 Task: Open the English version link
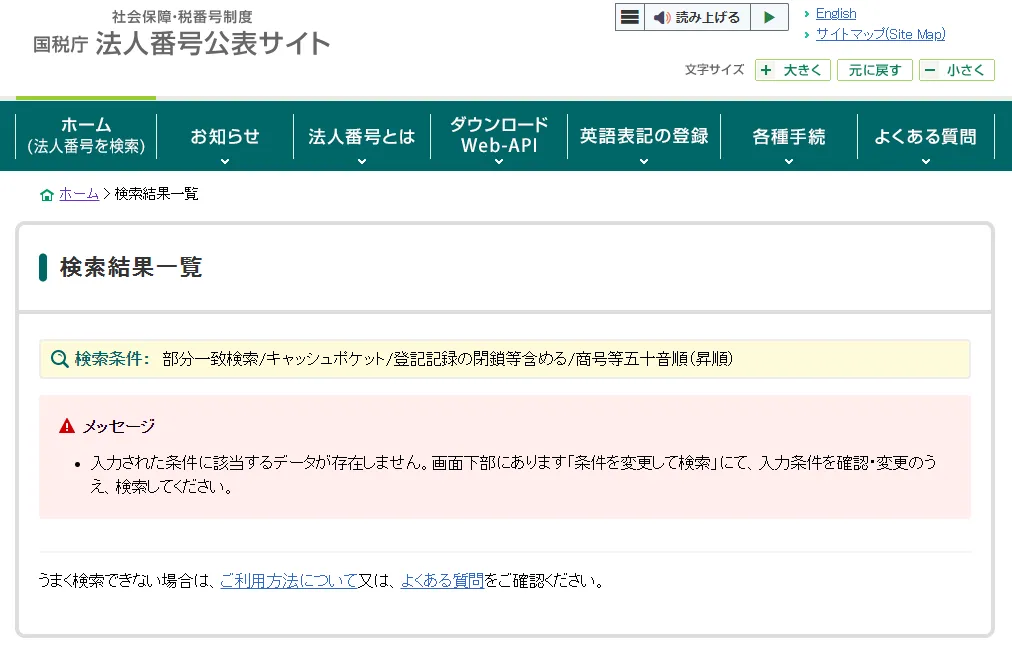point(836,14)
